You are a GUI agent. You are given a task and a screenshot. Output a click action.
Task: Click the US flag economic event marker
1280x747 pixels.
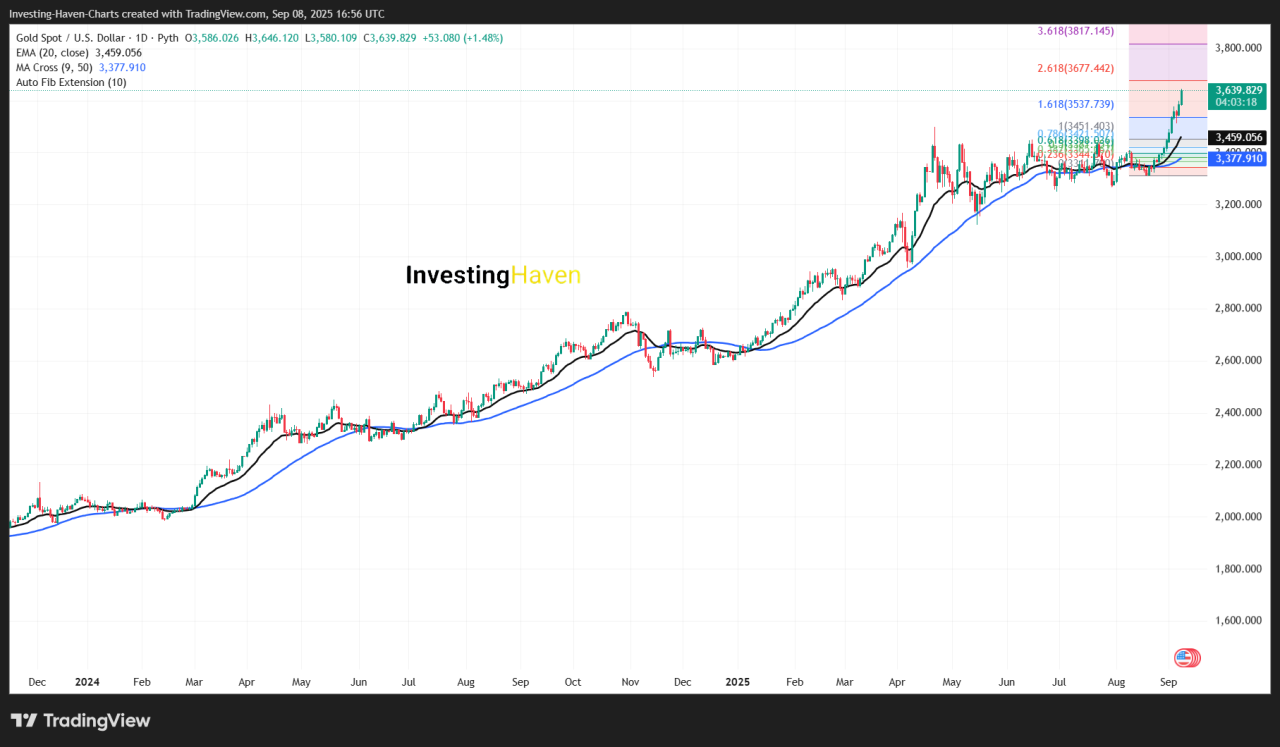tap(1186, 658)
